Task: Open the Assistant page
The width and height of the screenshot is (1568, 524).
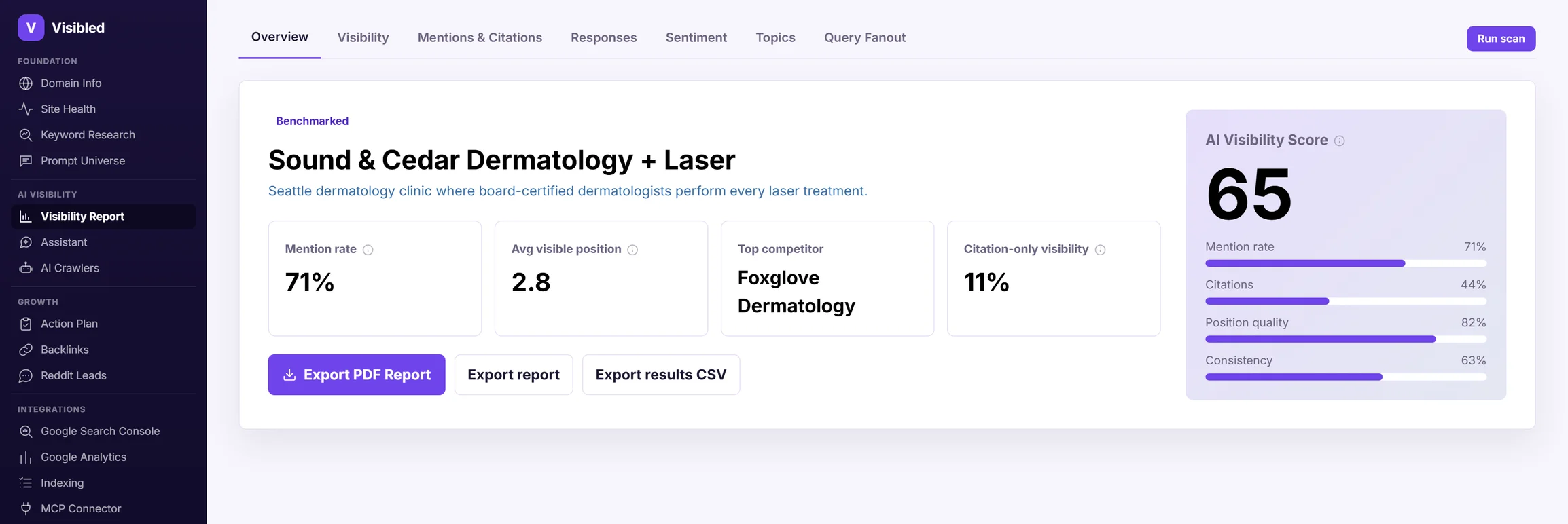Action: coord(103,242)
